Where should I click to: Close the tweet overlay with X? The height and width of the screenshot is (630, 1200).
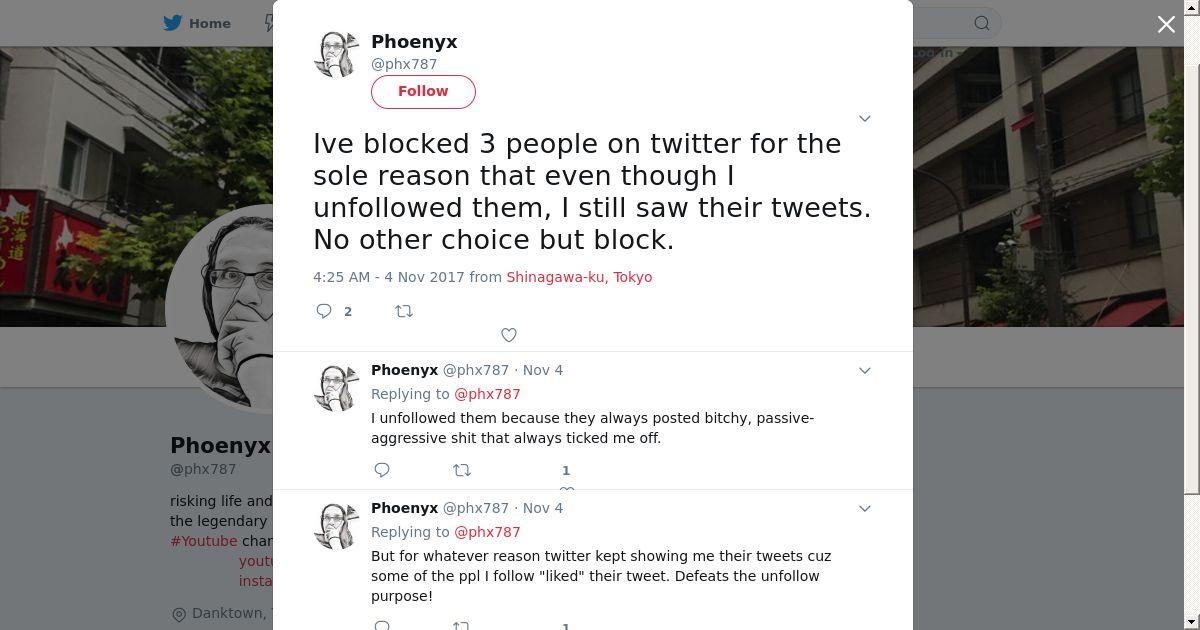1166,24
